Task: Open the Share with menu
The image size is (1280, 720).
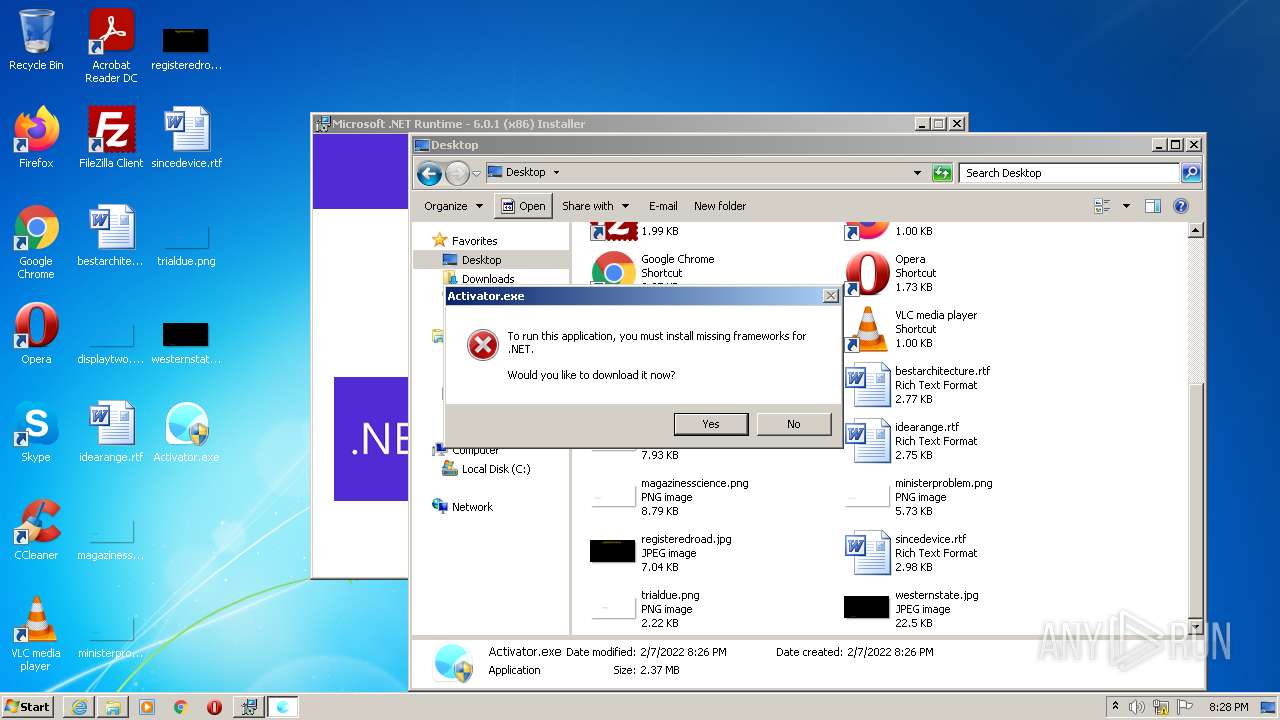Action: click(596, 206)
